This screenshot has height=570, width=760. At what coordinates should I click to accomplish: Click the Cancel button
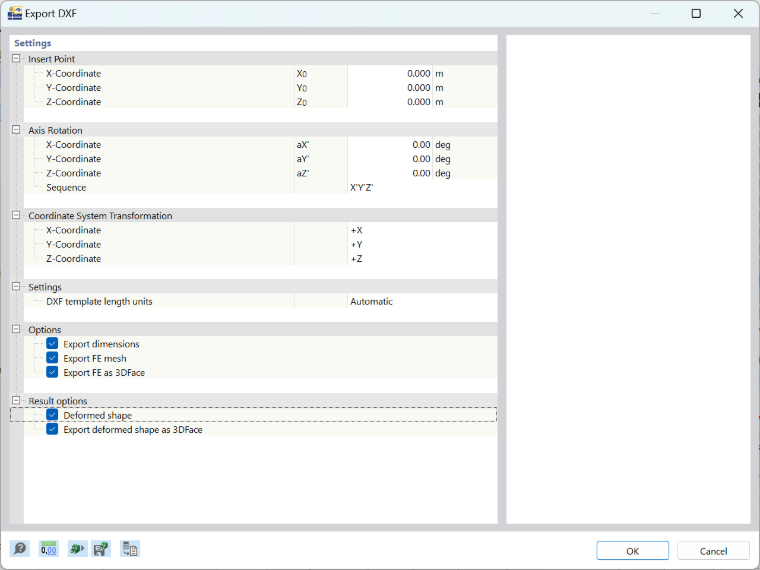click(x=713, y=551)
